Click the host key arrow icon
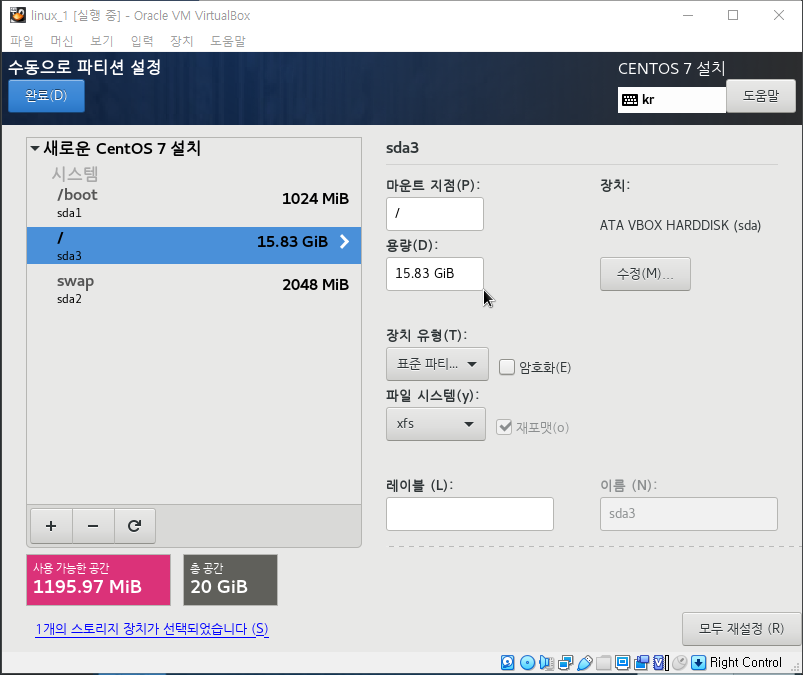Screen dimensions: 803x675 698,662
